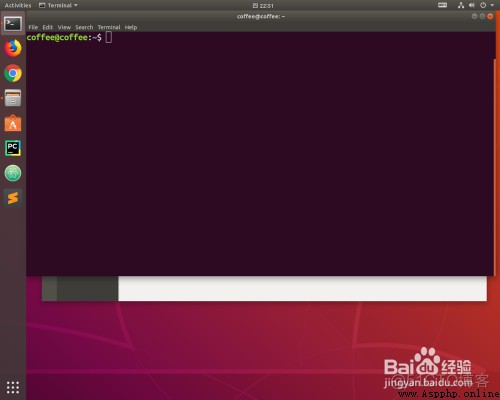Launch Google Chrome from the dock
The width and height of the screenshot is (500, 400).
click(13, 73)
